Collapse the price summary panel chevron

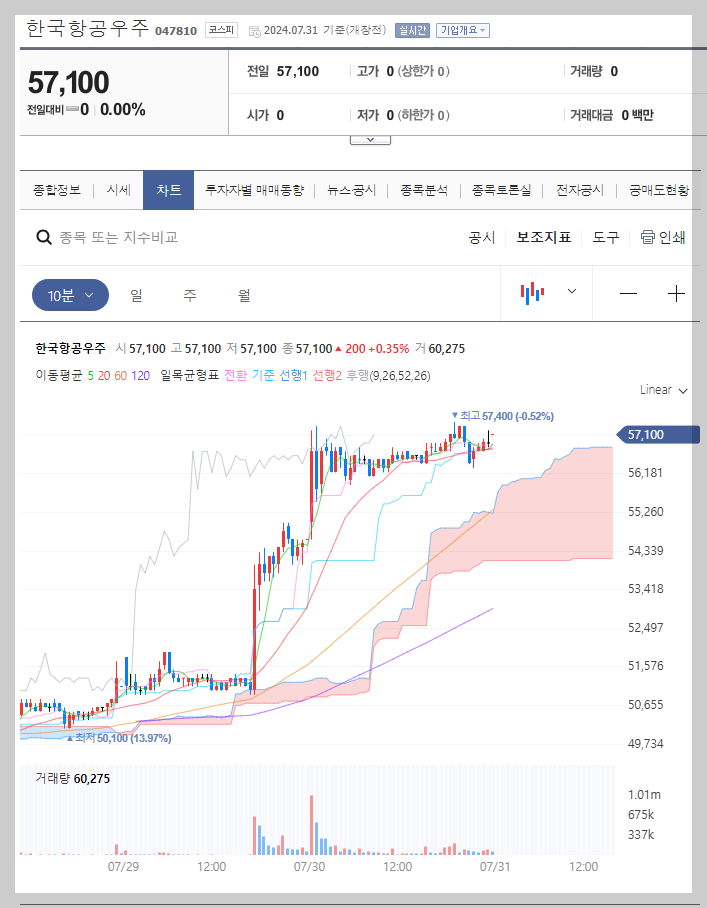coord(370,139)
